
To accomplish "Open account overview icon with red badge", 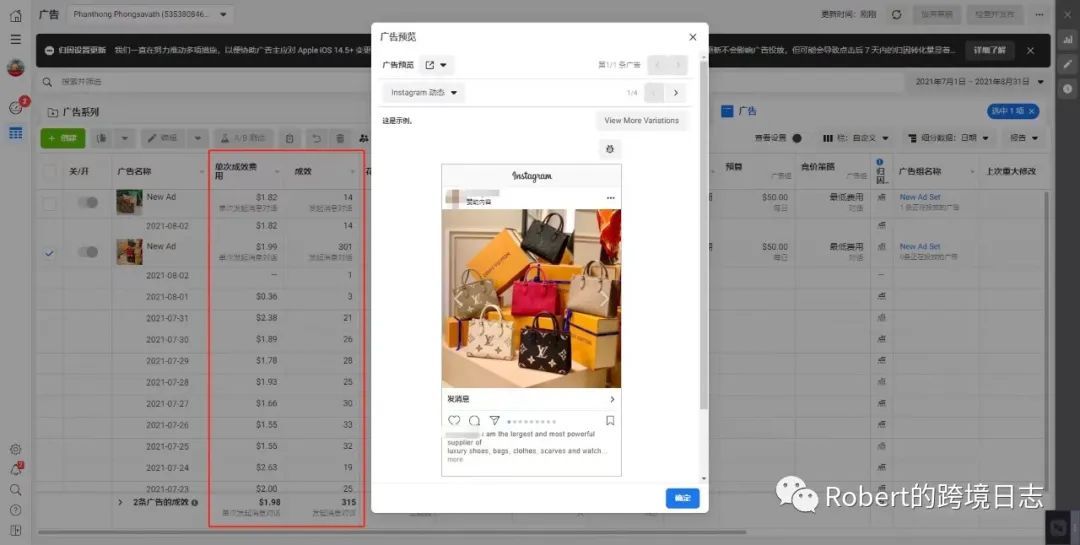I will (x=17, y=107).
